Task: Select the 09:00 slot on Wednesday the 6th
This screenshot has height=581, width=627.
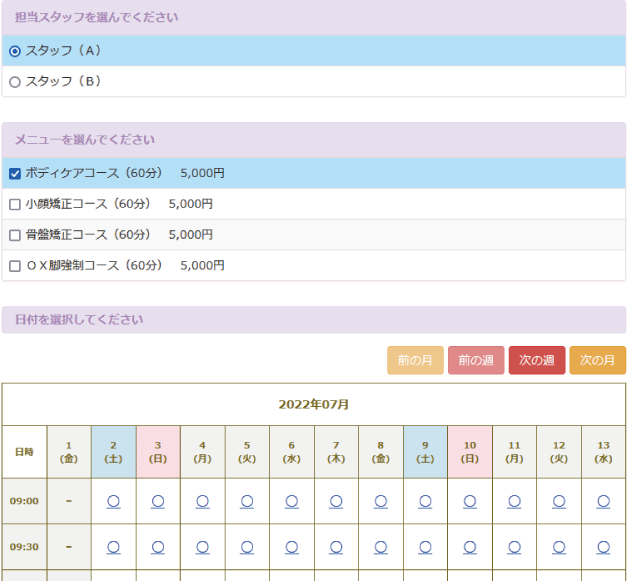Action: [x=292, y=500]
